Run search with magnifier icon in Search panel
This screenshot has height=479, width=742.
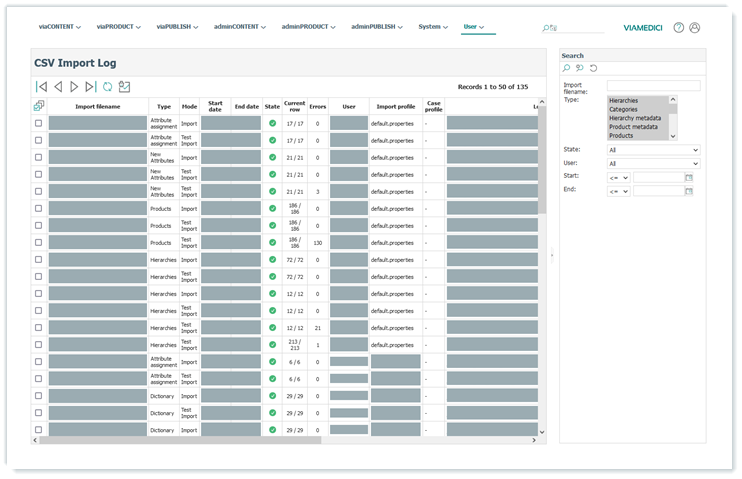pyautogui.click(x=566, y=68)
